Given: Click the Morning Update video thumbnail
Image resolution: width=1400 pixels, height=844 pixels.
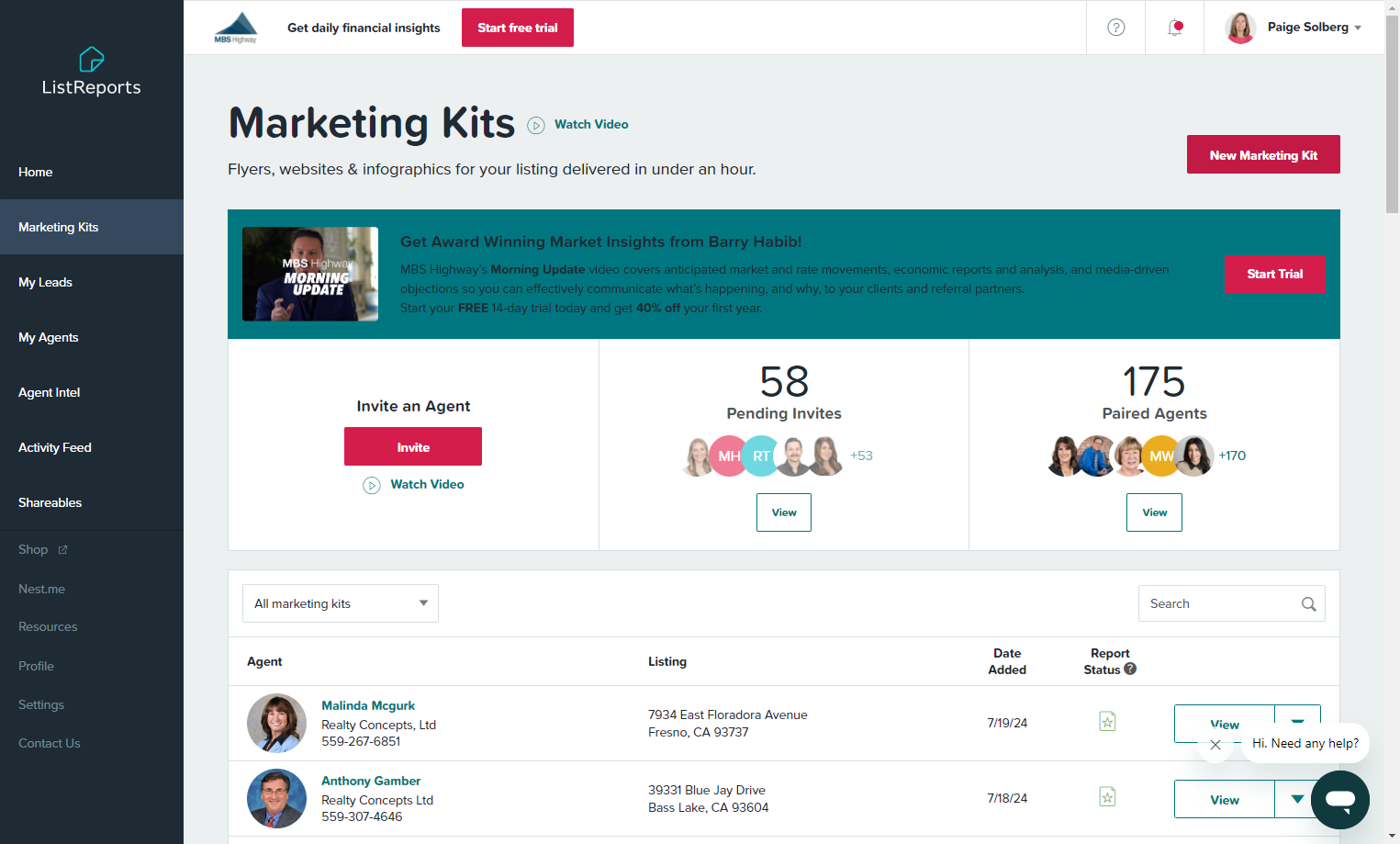Looking at the screenshot, I should tap(310, 274).
